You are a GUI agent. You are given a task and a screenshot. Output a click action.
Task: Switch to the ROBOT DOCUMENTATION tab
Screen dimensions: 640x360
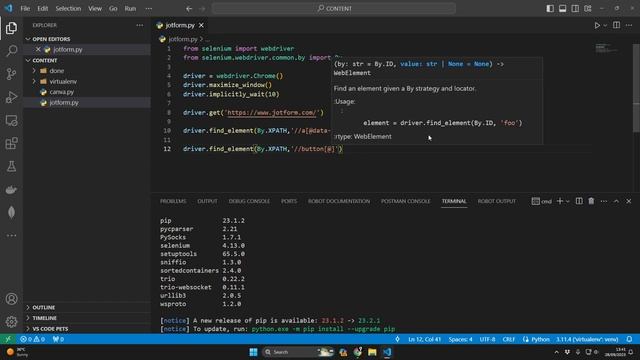pos(339,201)
